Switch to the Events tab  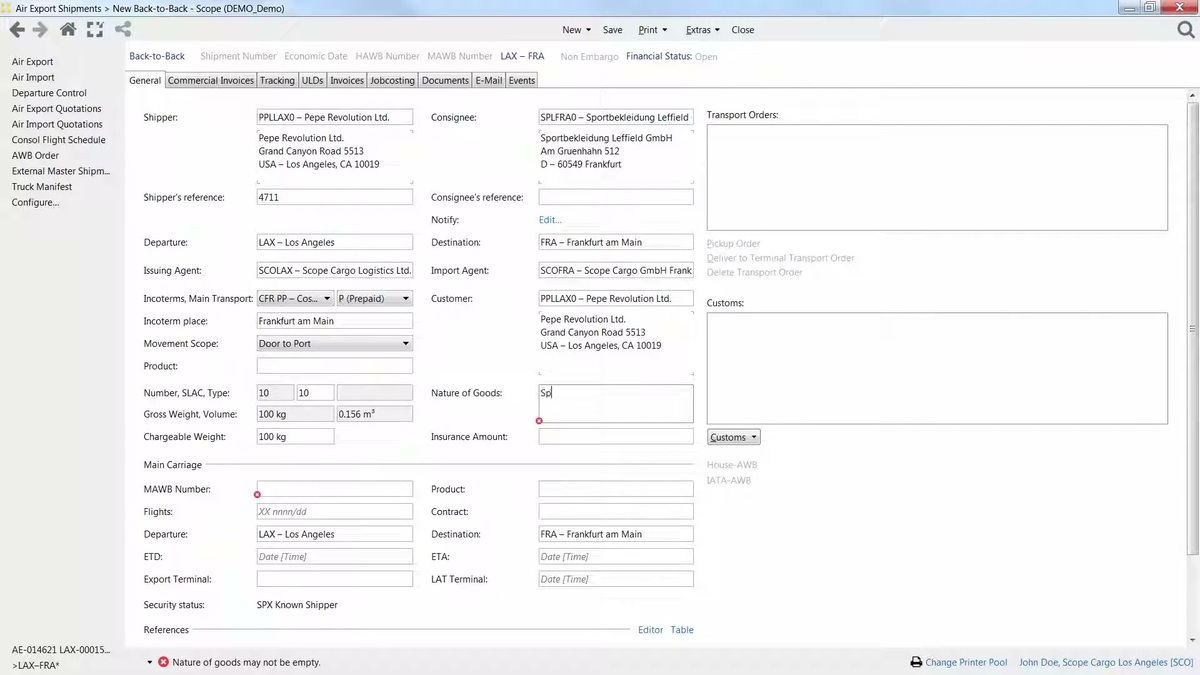pyautogui.click(x=521, y=80)
